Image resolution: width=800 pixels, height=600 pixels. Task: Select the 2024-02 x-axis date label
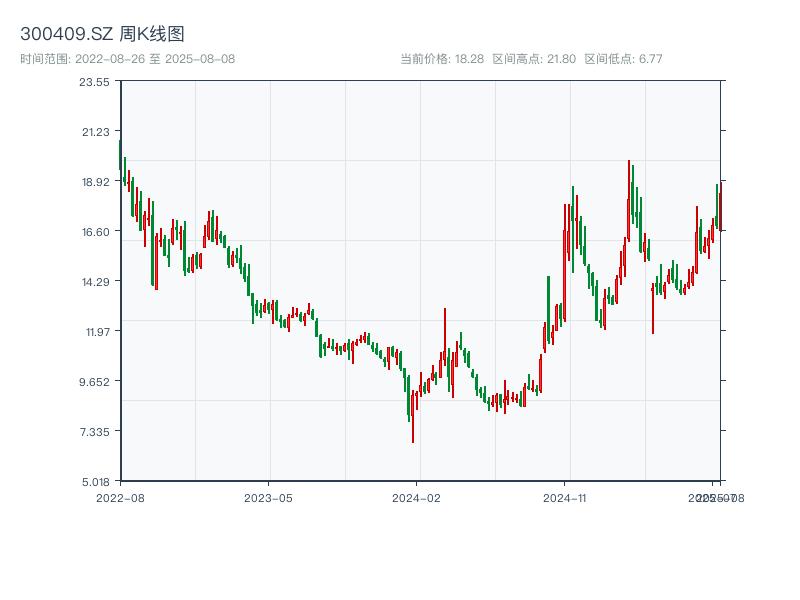(417, 497)
